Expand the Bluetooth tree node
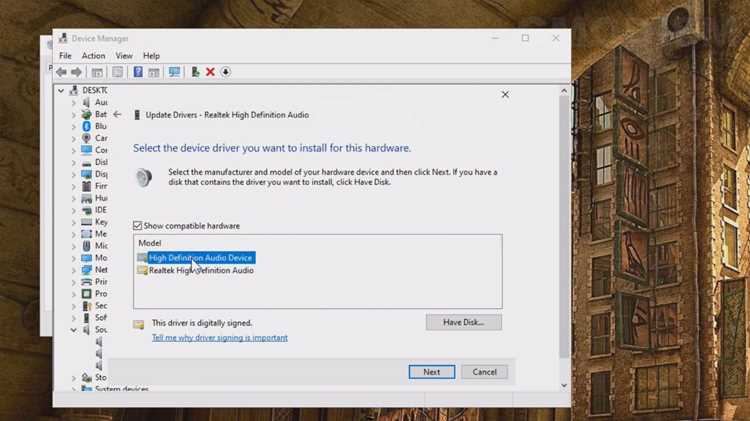The height and width of the screenshot is (421, 750). (x=74, y=126)
